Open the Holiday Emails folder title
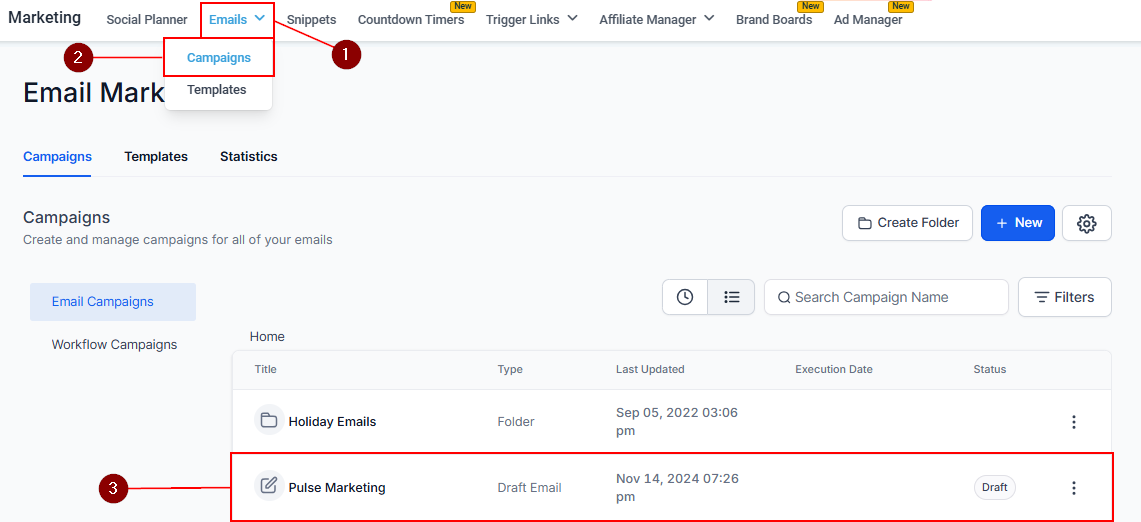The height and width of the screenshot is (522, 1141). point(333,422)
